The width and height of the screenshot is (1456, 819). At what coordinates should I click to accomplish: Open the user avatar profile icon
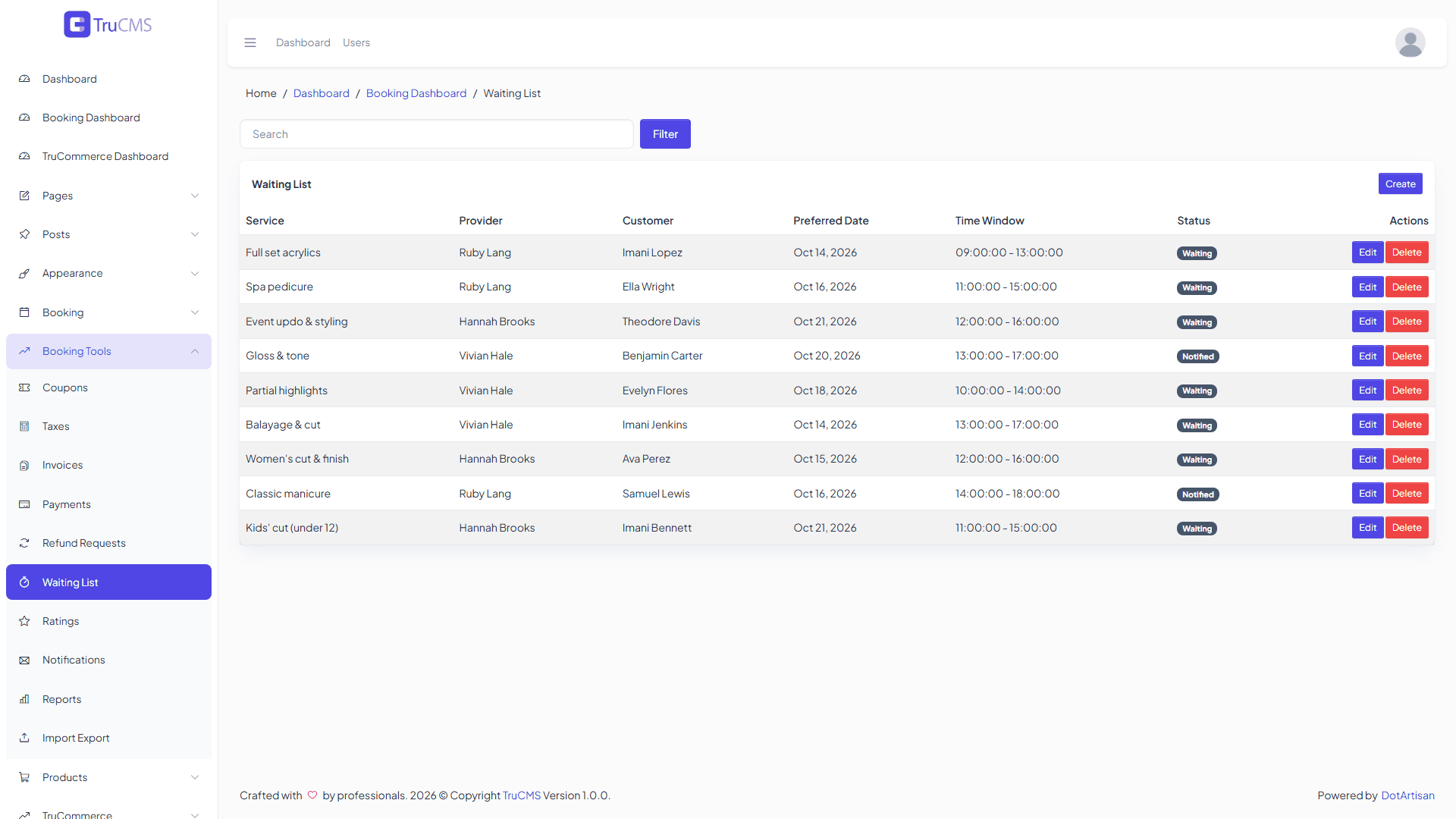point(1410,42)
